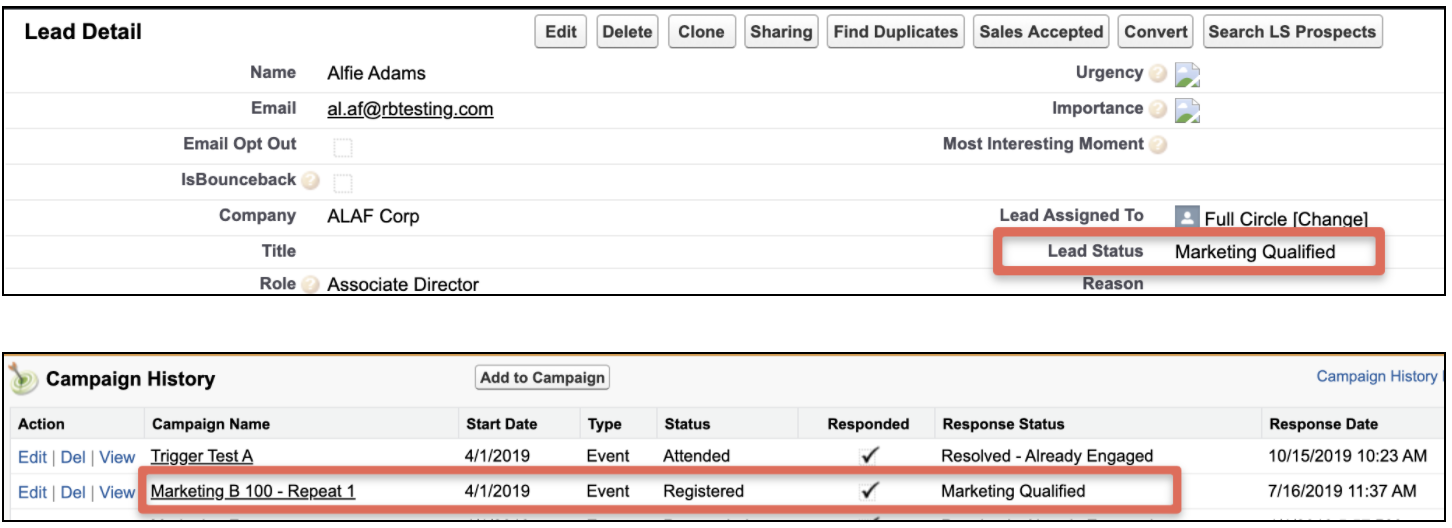1452x528 pixels.
Task: Click the role value Associate Director
Action: coord(403,285)
